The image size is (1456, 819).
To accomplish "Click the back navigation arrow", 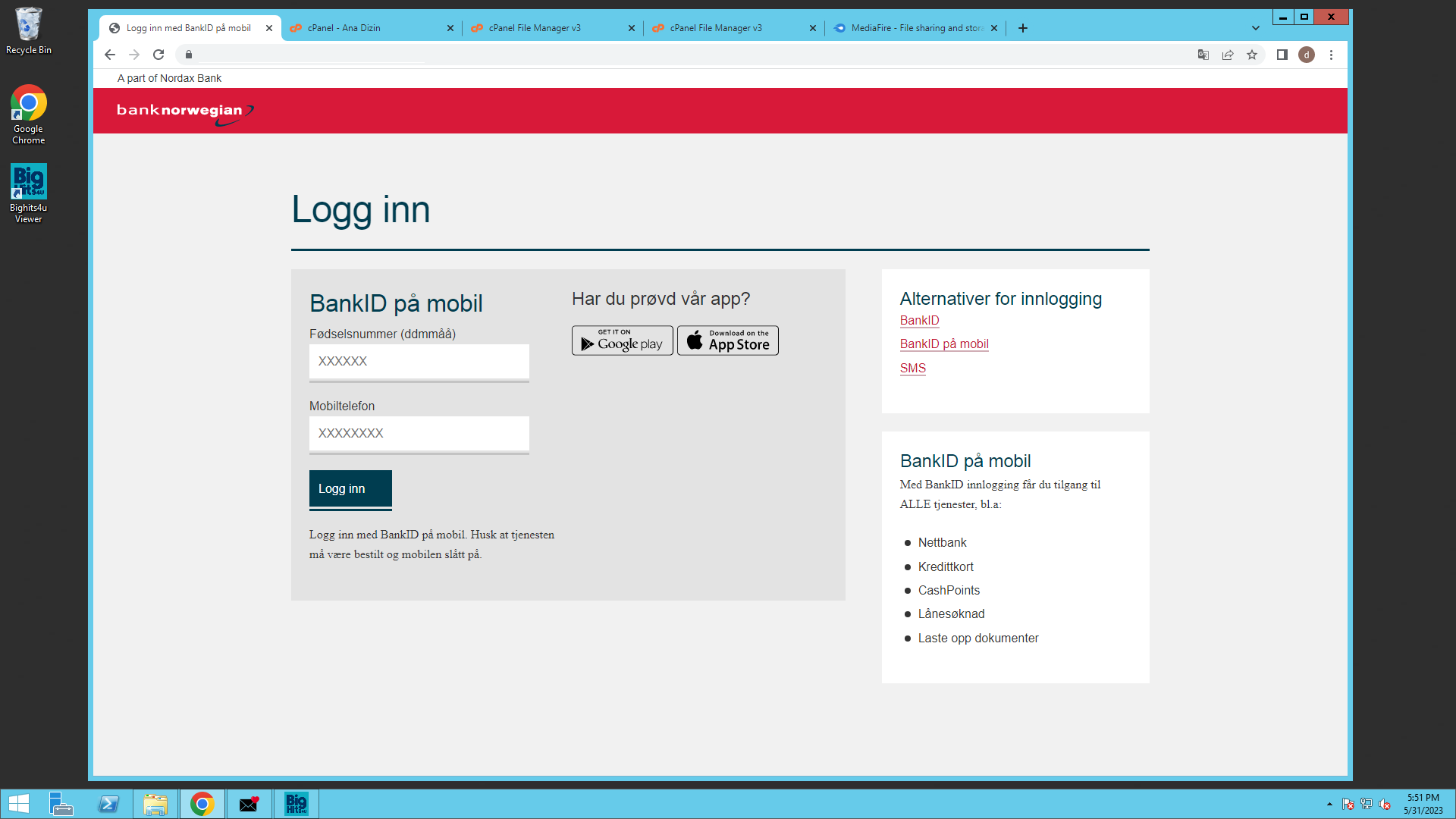I will (110, 55).
